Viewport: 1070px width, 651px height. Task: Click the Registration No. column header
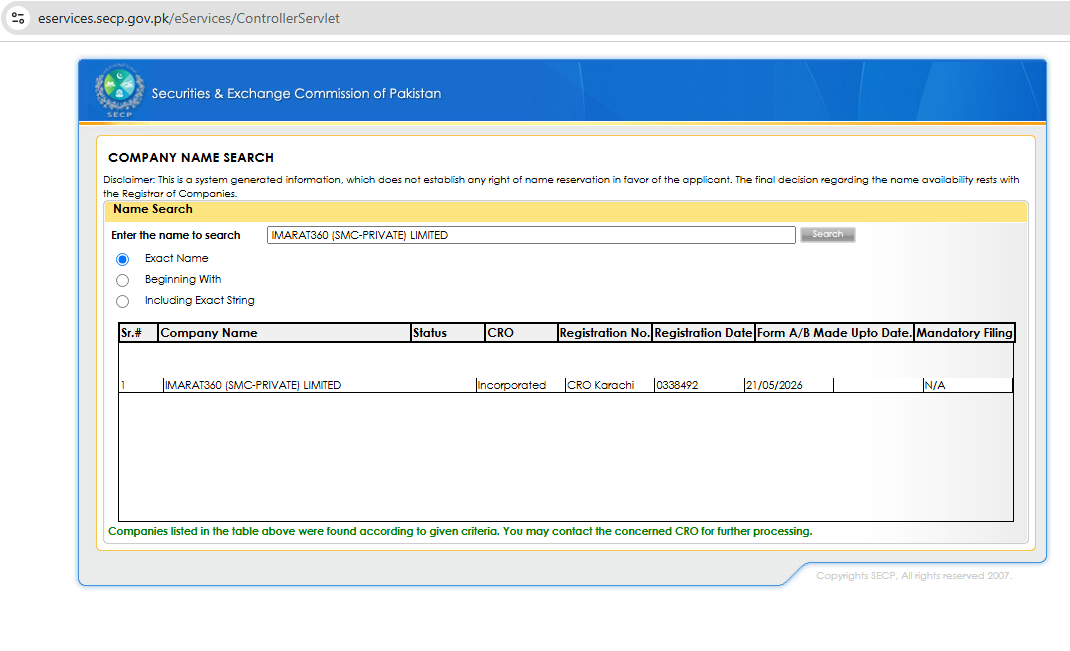[x=605, y=333]
